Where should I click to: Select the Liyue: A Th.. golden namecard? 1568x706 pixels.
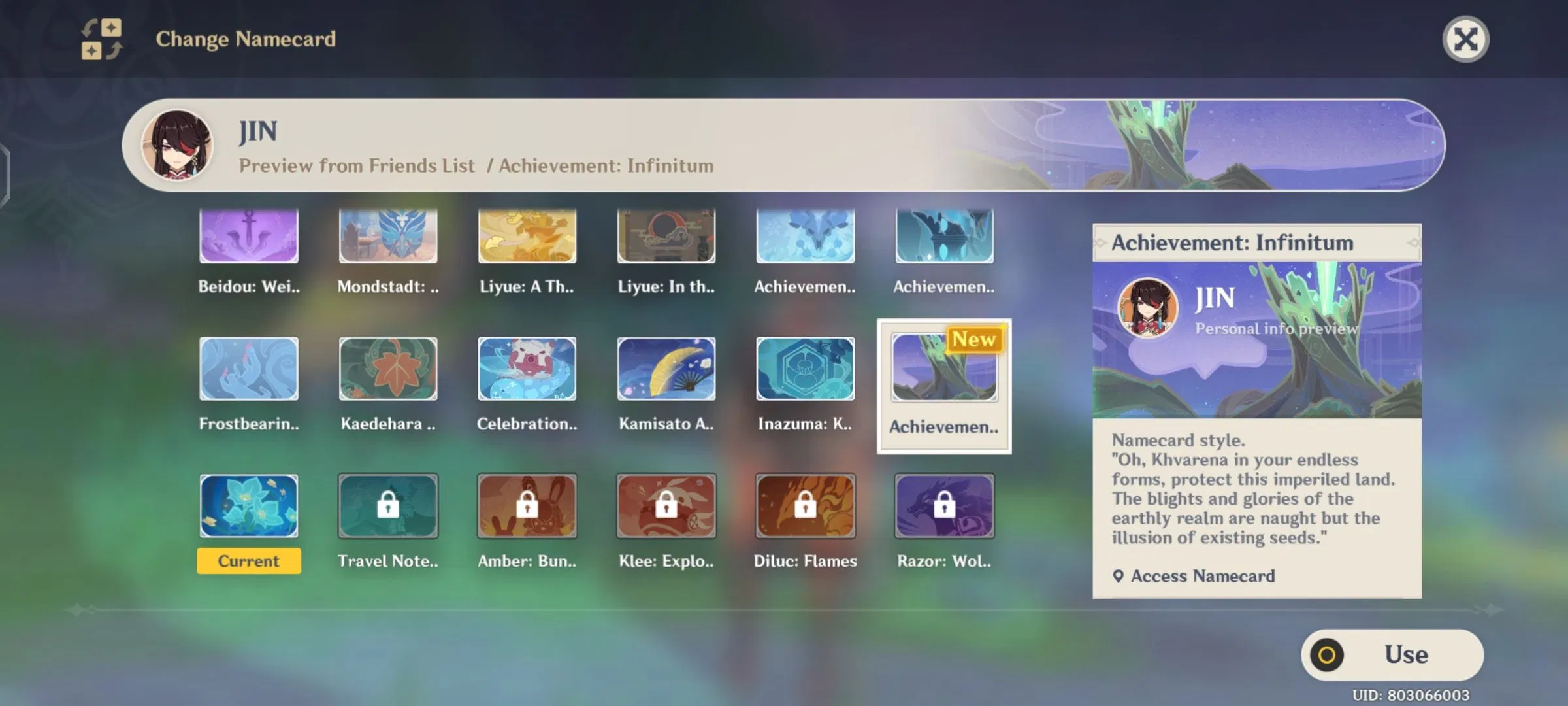[x=527, y=237]
